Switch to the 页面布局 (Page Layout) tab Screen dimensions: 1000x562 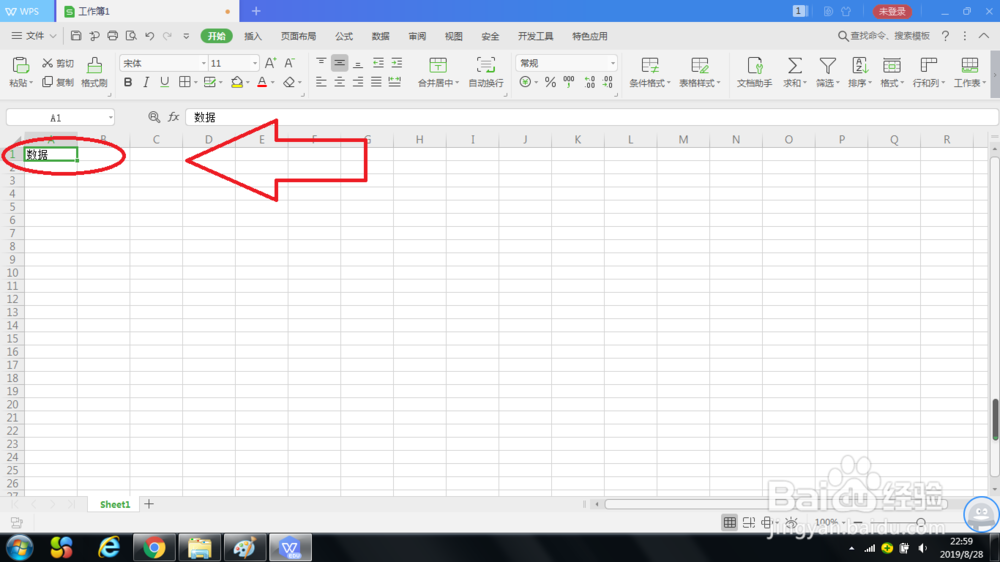click(x=298, y=36)
